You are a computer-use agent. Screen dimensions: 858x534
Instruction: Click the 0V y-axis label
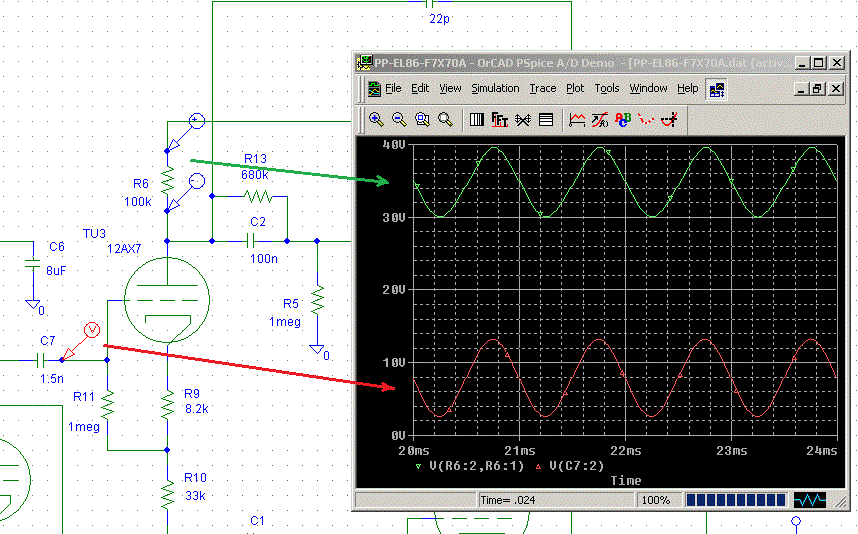click(x=398, y=436)
